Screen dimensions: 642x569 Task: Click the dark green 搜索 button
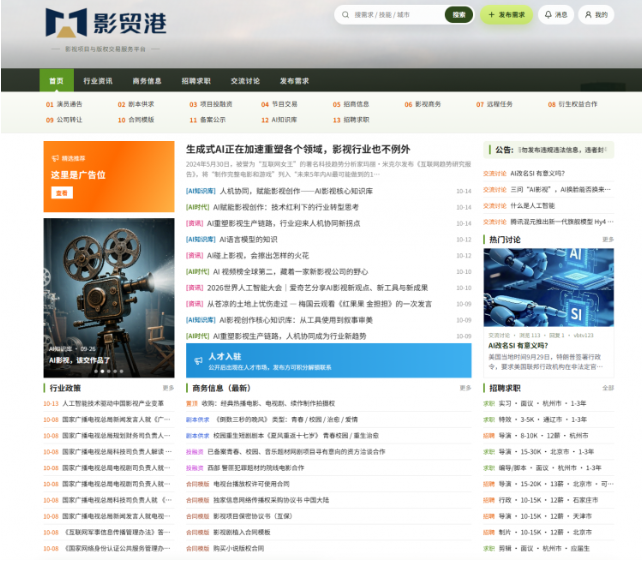(459, 15)
